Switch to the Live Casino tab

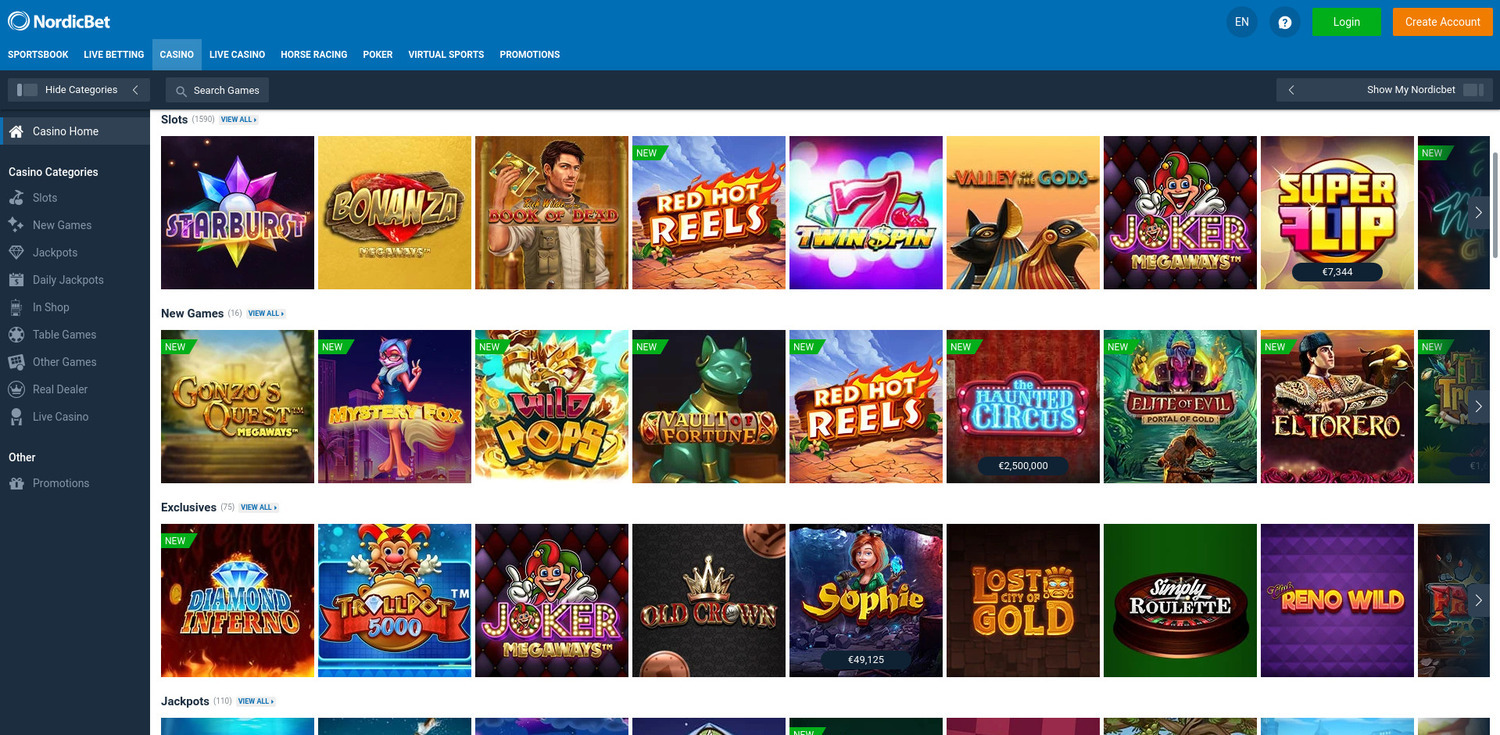coord(237,55)
